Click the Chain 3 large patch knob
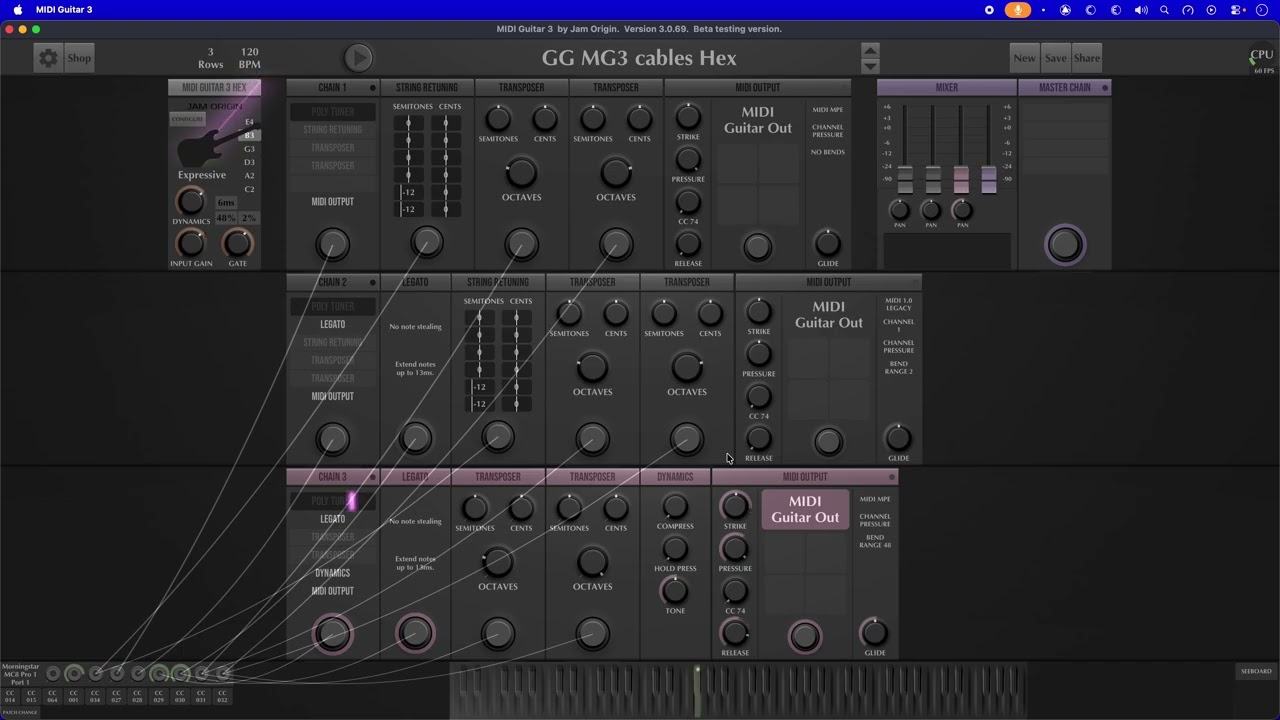Viewport: 1280px width, 720px height. (333, 634)
